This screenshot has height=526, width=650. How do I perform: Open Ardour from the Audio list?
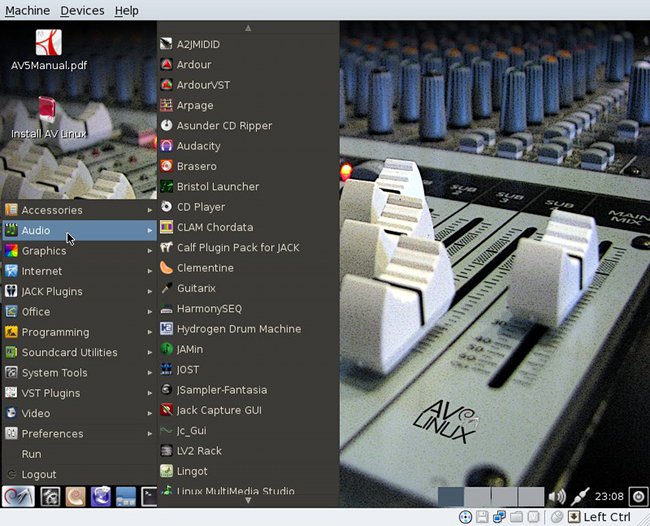click(x=248, y=65)
